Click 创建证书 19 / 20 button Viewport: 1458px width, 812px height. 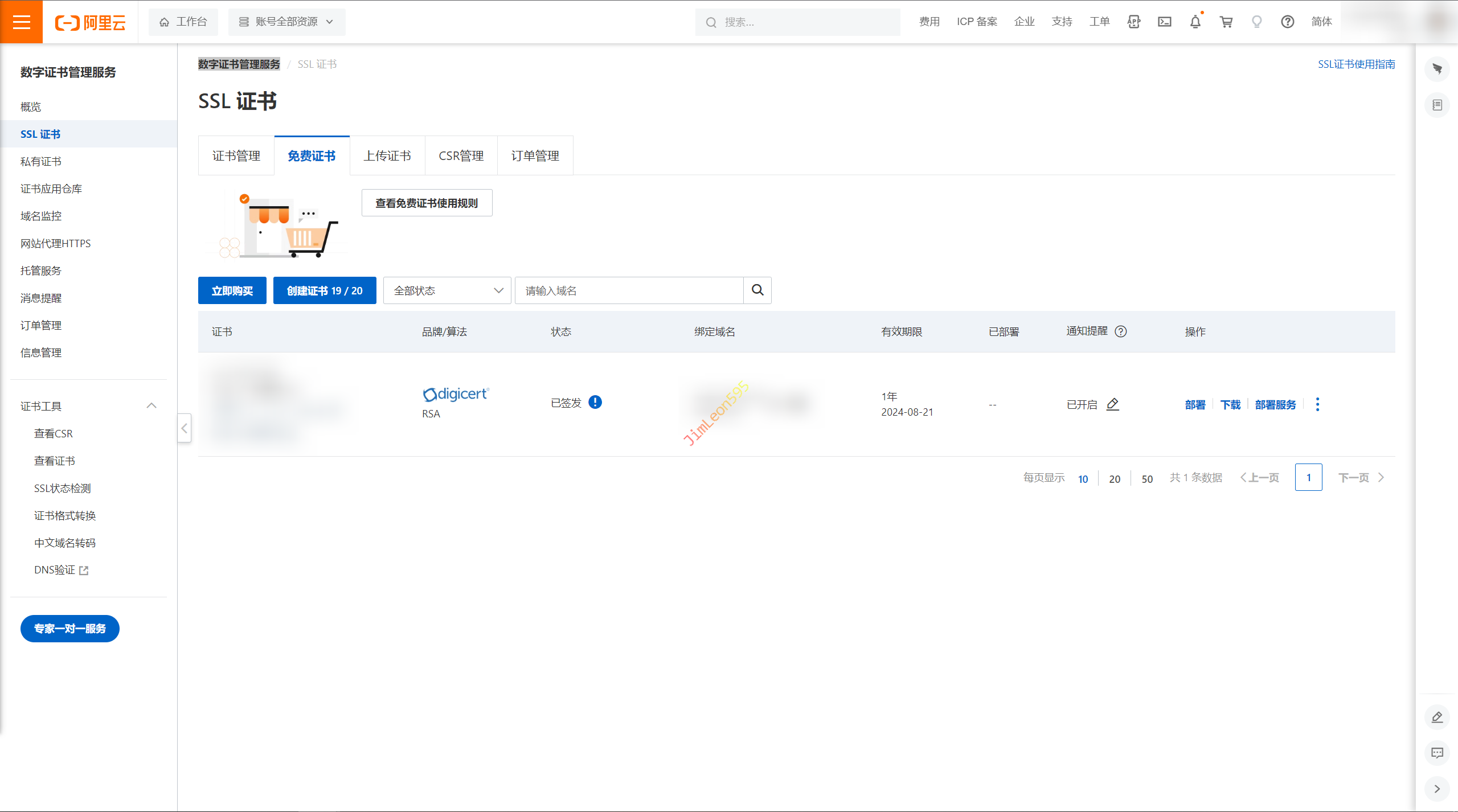click(x=324, y=290)
